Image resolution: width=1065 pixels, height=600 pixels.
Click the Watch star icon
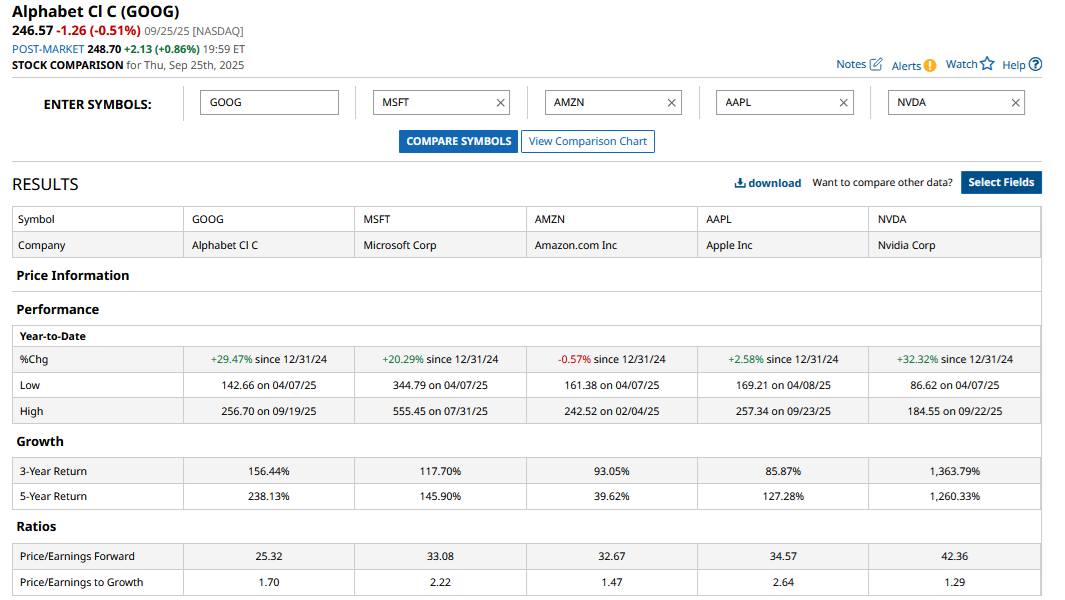pos(988,63)
